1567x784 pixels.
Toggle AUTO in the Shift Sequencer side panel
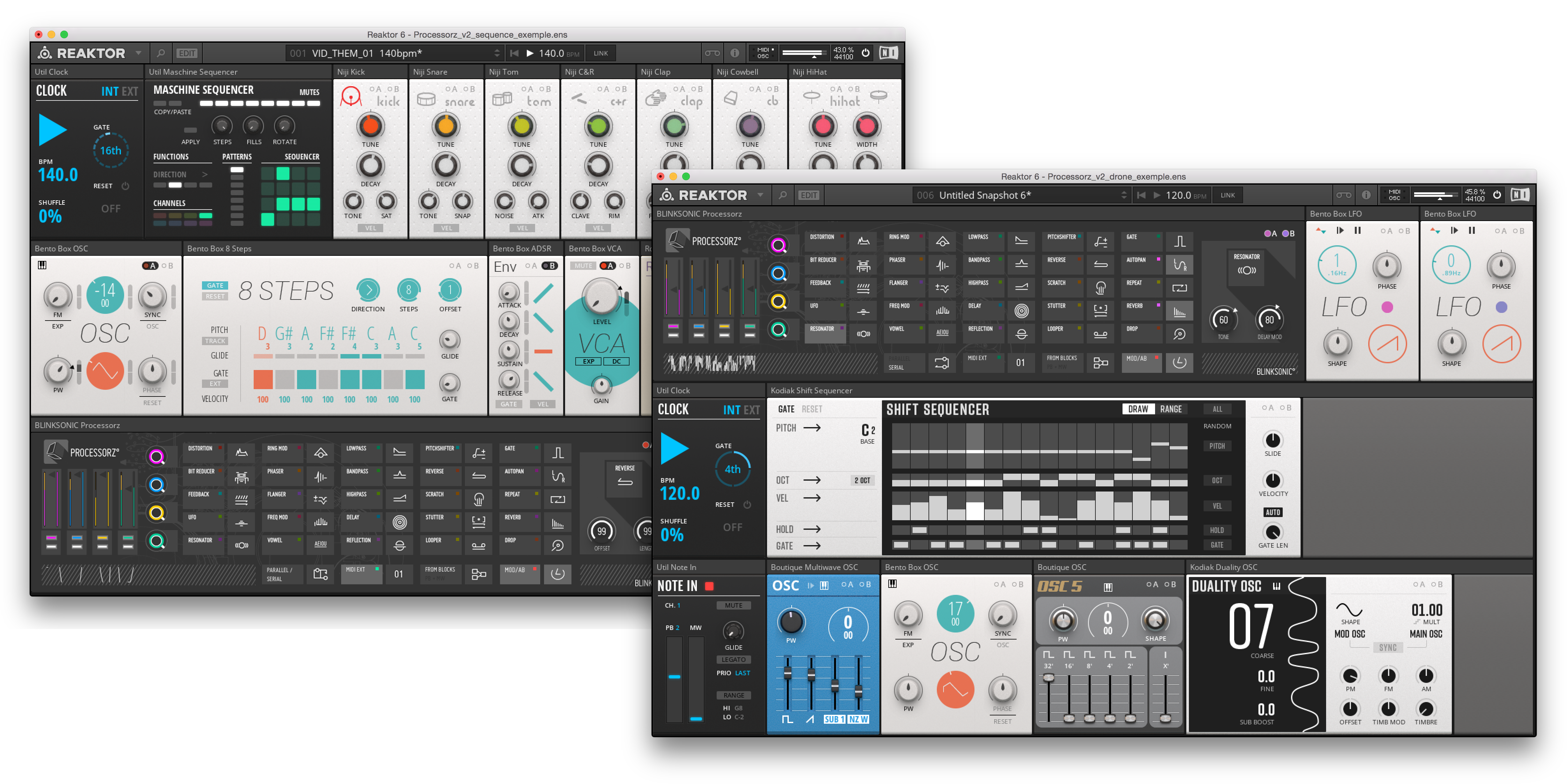click(x=1272, y=512)
